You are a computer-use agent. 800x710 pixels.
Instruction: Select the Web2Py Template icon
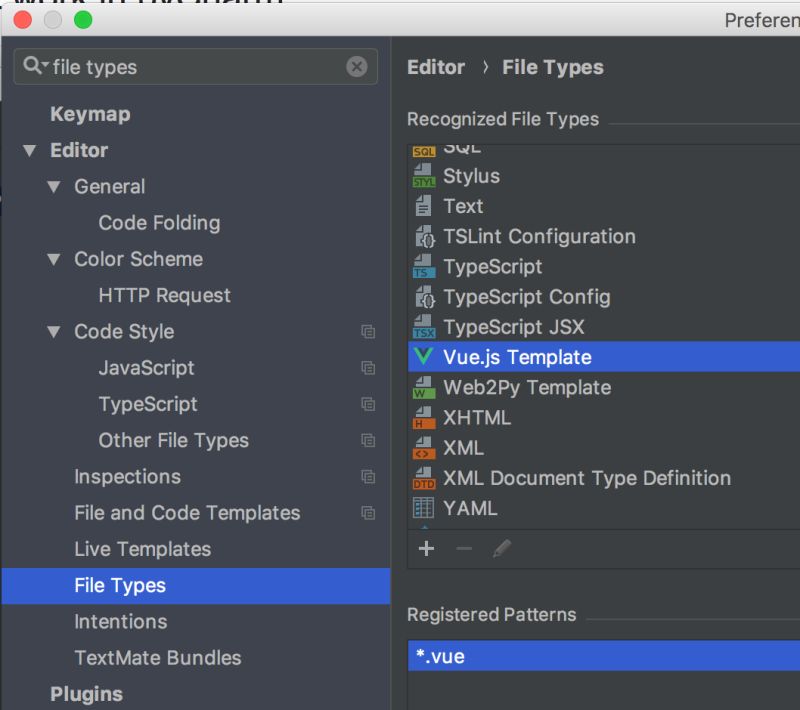[425, 387]
